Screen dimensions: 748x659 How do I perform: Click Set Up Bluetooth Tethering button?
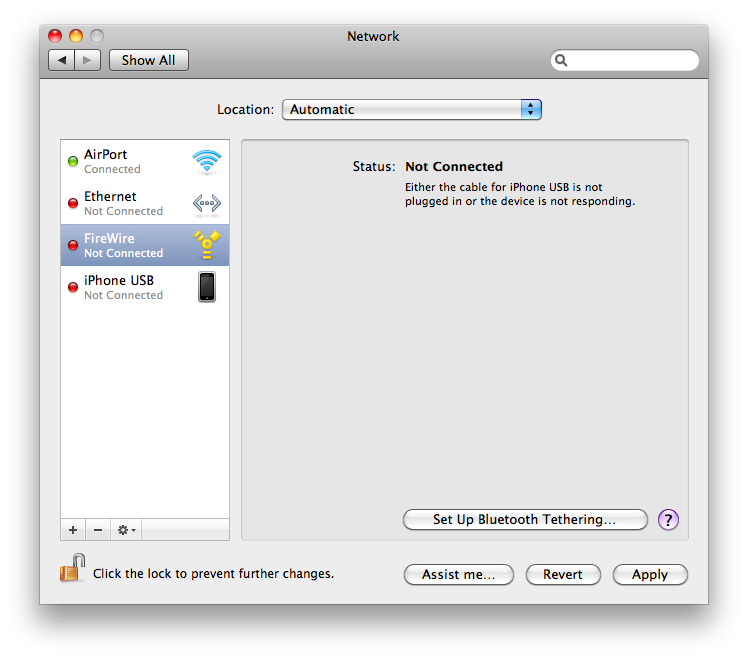click(525, 519)
